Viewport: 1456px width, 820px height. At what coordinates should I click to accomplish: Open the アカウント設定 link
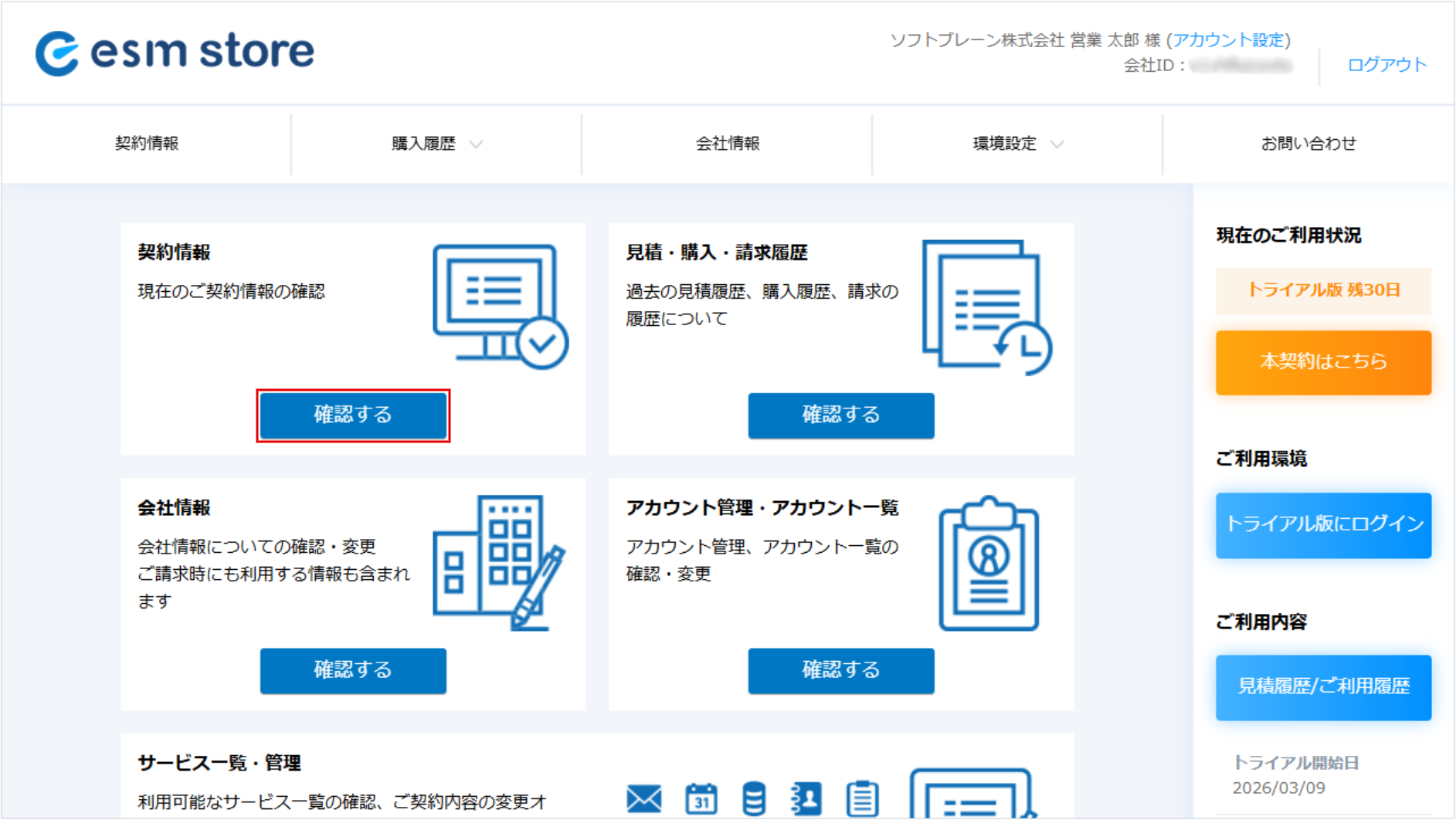1228,40
